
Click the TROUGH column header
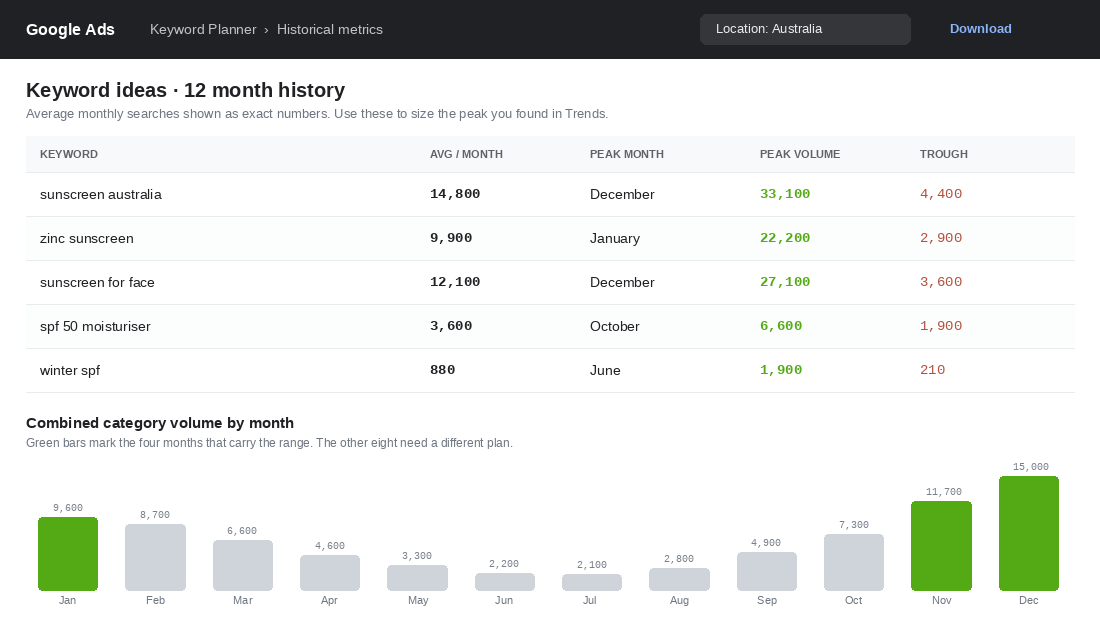944,154
